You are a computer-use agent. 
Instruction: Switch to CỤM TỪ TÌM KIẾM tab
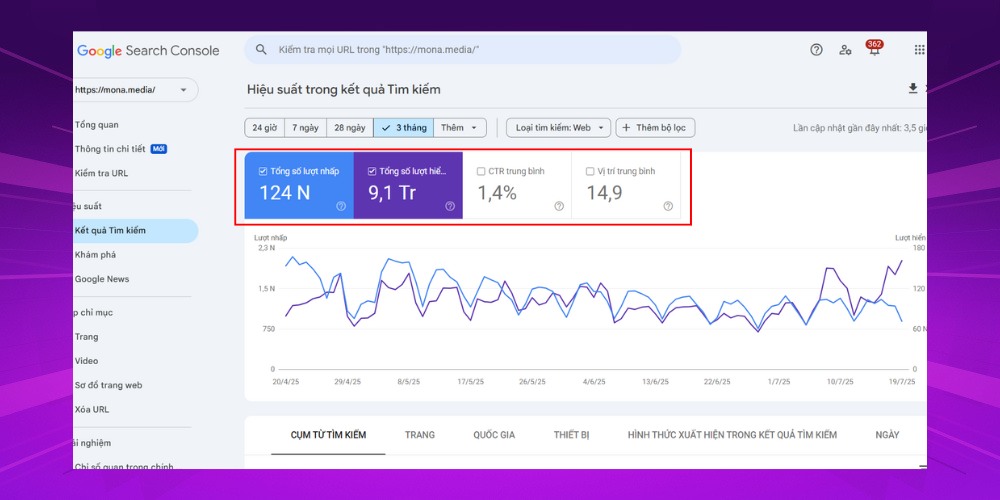click(x=328, y=435)
